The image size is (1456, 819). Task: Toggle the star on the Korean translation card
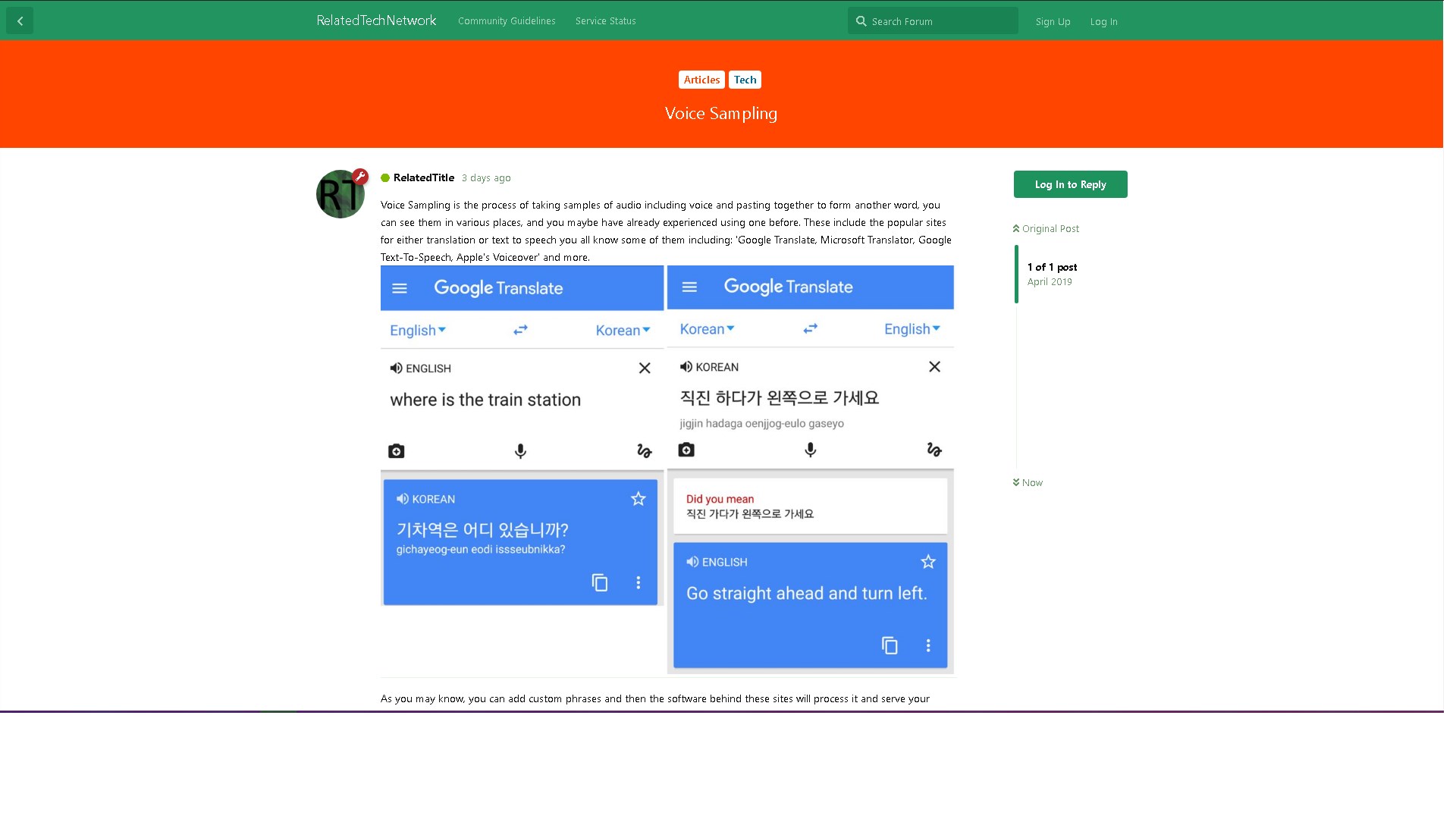pyautogui.click(x=639, y=498)
